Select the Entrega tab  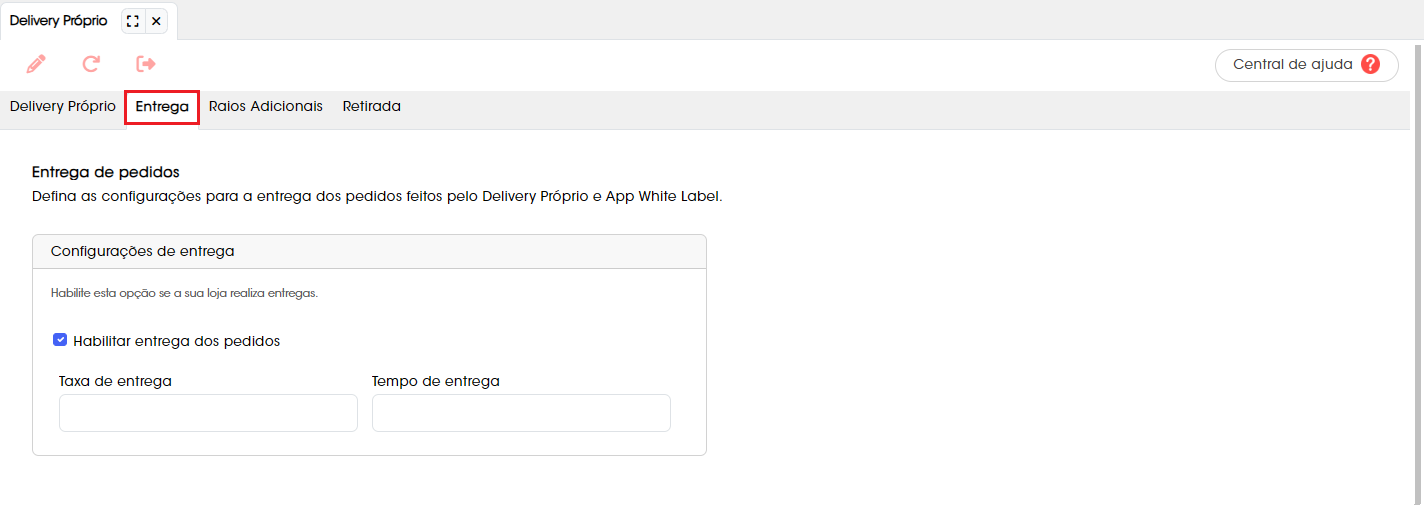tap(162, 106)
